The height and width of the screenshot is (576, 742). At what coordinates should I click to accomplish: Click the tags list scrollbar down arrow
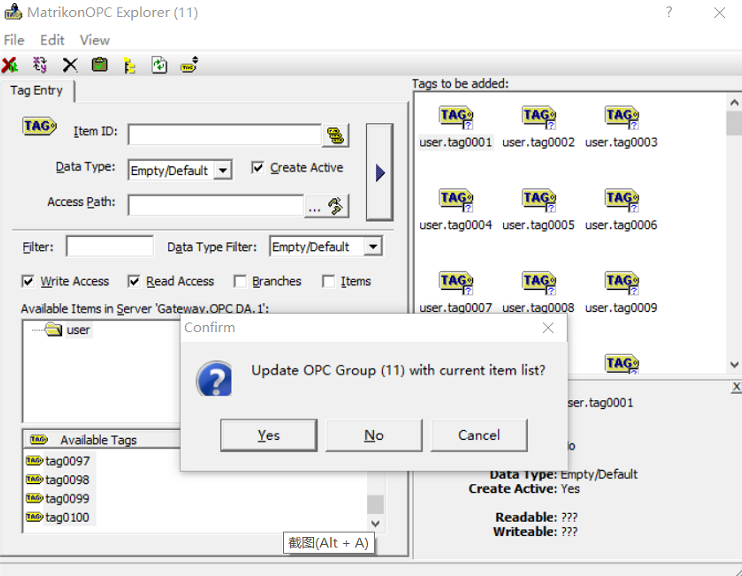point(734,364)
